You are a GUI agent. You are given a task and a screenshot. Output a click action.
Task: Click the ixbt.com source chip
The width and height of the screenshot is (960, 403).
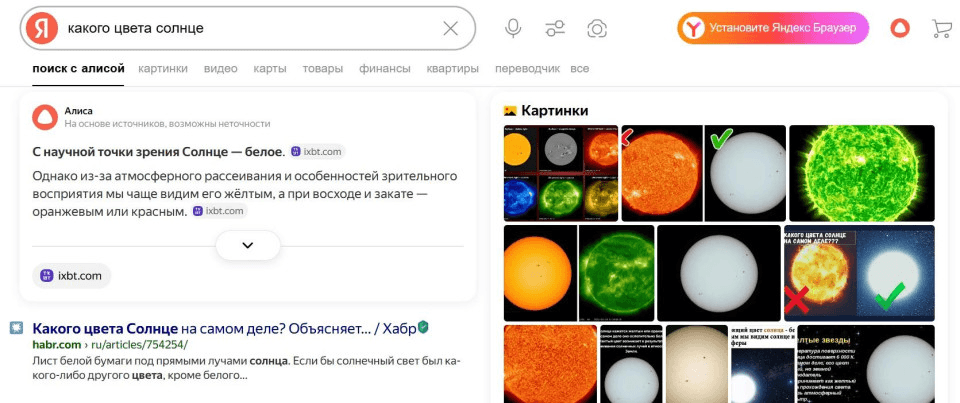click(71, 276)
